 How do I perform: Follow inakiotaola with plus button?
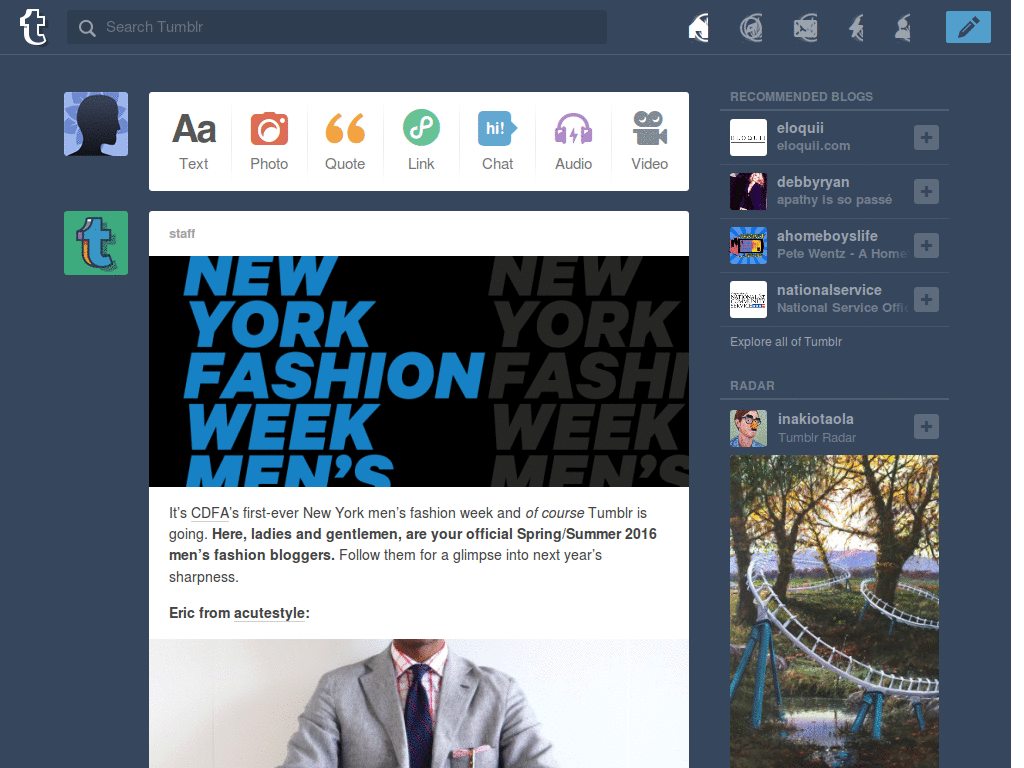[926, 426]
